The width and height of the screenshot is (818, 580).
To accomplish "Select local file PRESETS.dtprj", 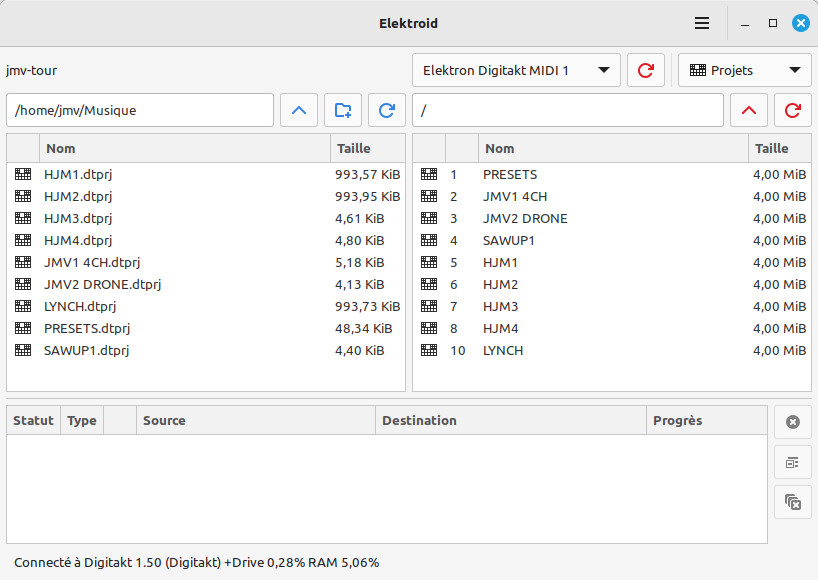I will [x=206, y=328].
